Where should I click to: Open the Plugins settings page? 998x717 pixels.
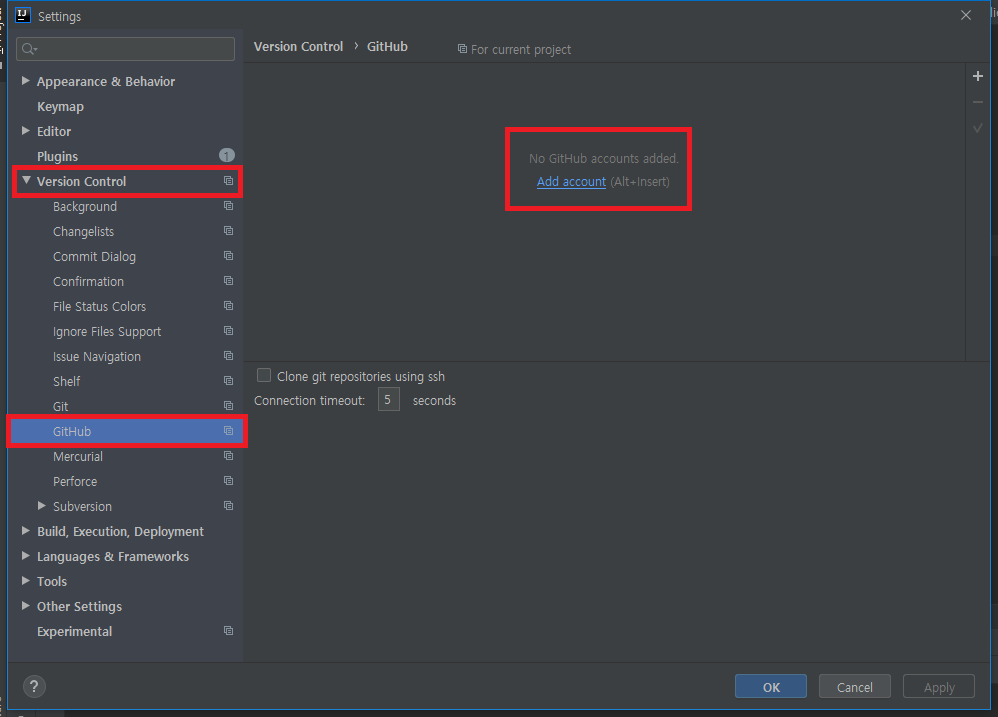pos(57,157)
